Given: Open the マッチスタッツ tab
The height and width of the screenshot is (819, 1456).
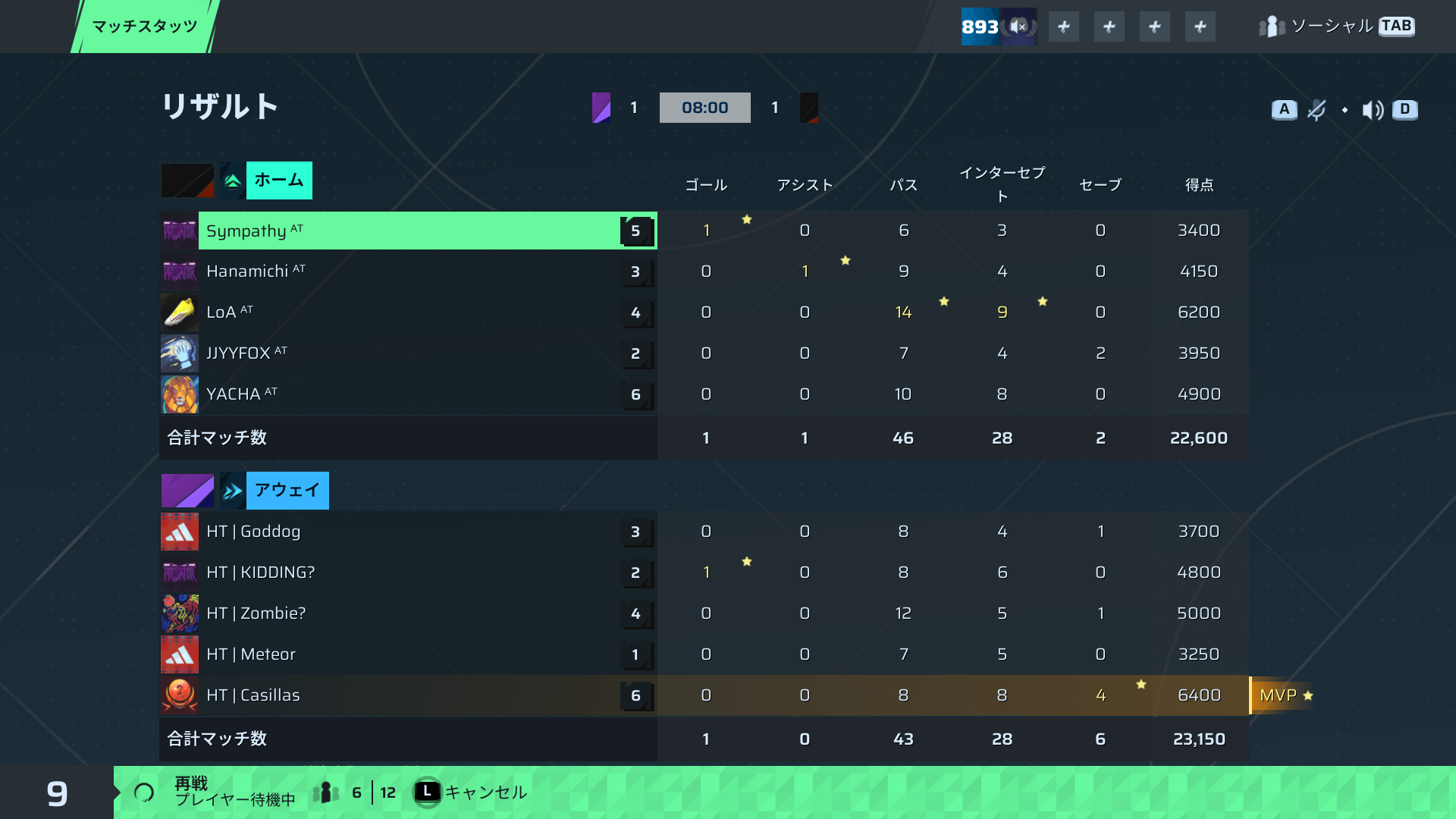Looking at the screenshot, I should (145, 27).
